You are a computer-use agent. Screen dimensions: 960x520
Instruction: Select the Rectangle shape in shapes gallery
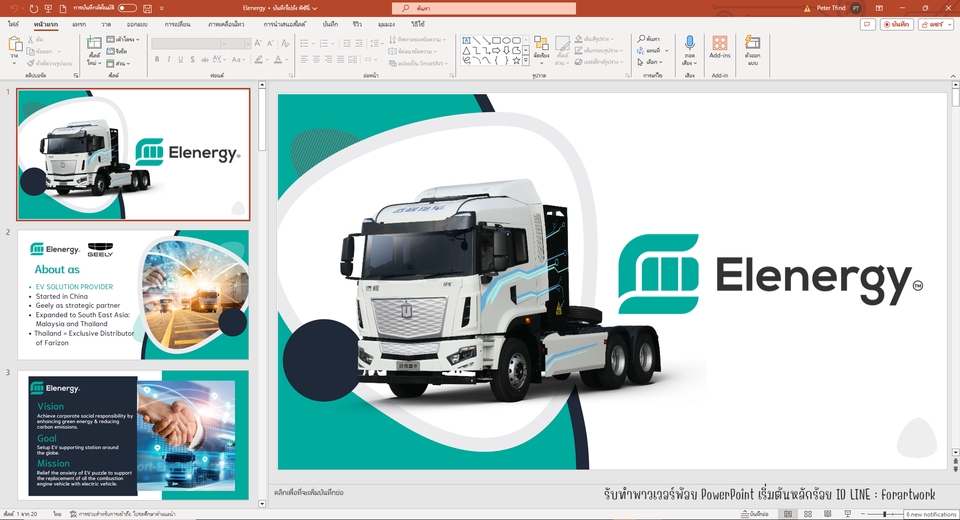coord(497,40)
